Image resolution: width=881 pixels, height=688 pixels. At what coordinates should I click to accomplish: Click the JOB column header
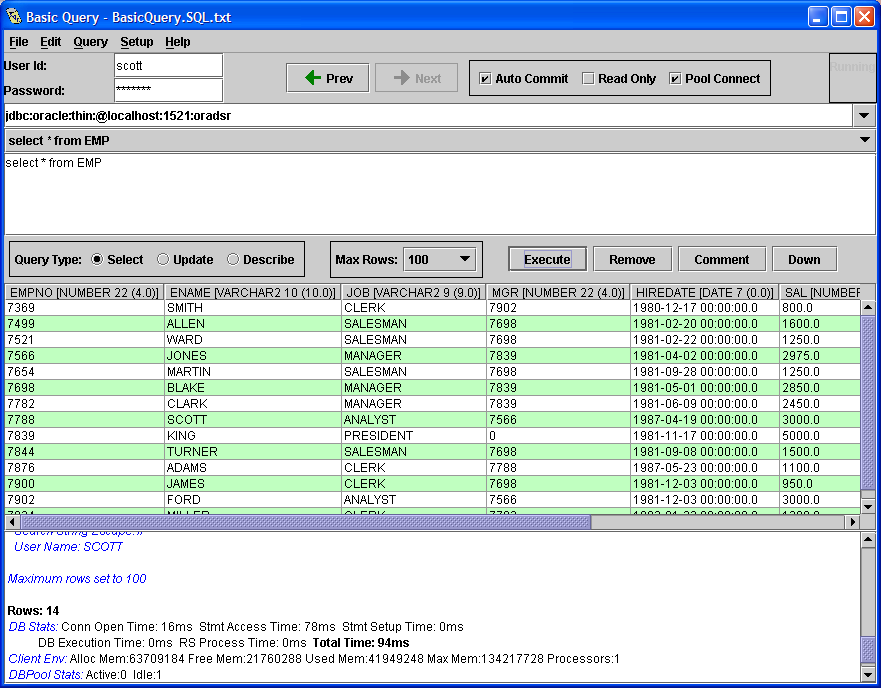(414, 292)
